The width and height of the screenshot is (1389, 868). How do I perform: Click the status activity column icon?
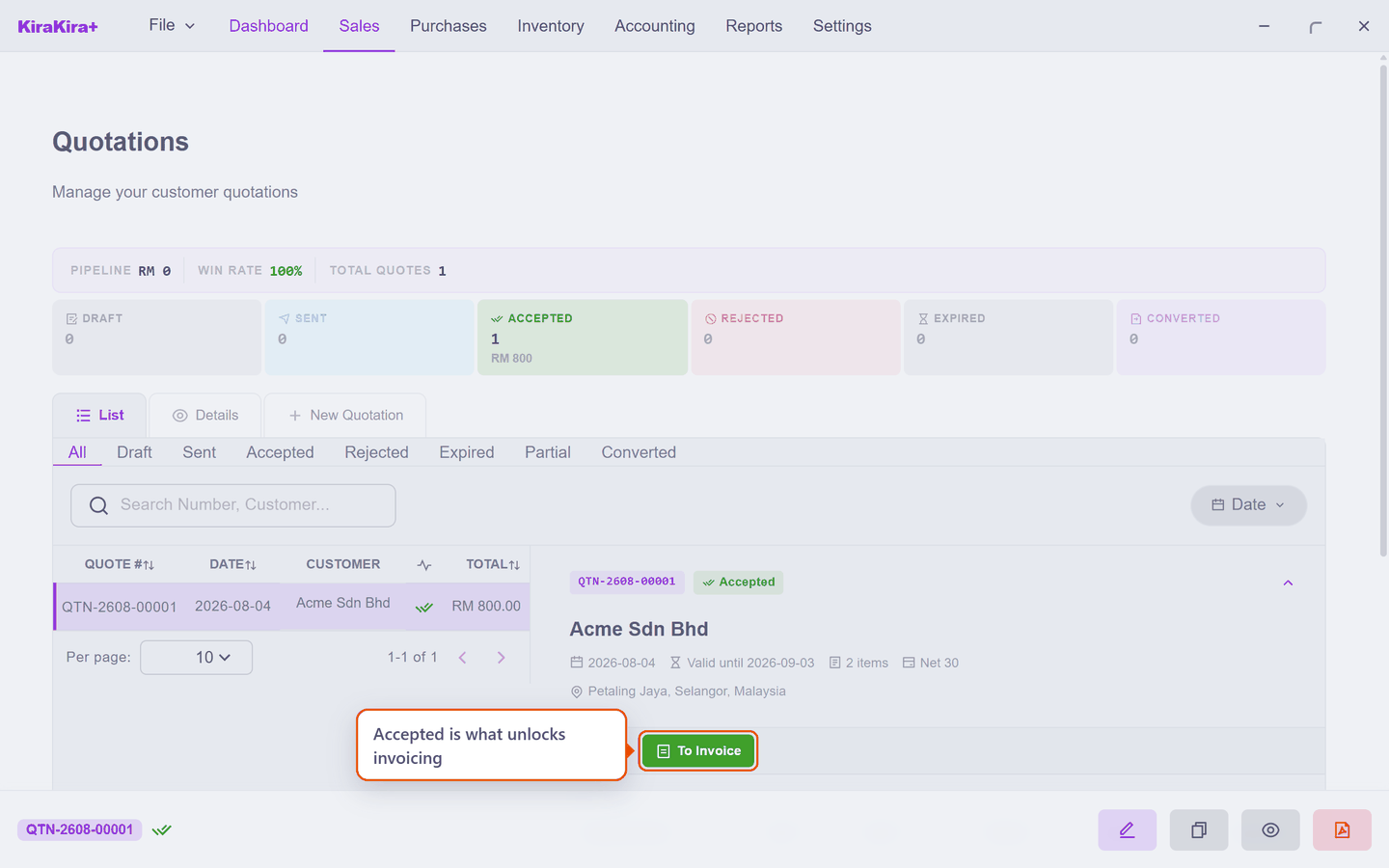tap(424, 565)
